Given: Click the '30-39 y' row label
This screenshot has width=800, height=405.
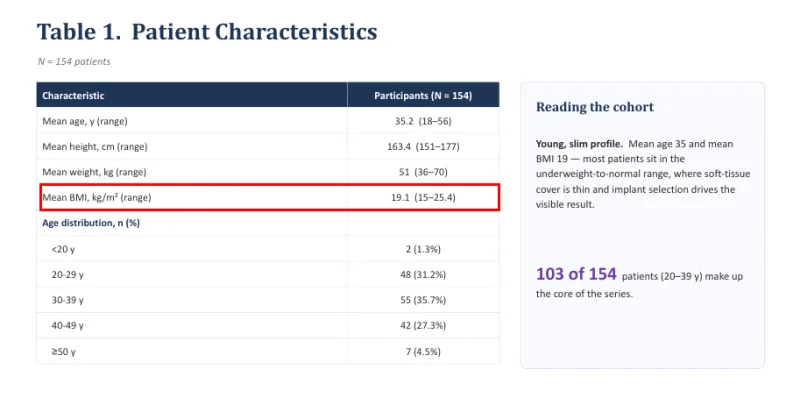Looking at the screenshot, I should [x=67, y=300].
